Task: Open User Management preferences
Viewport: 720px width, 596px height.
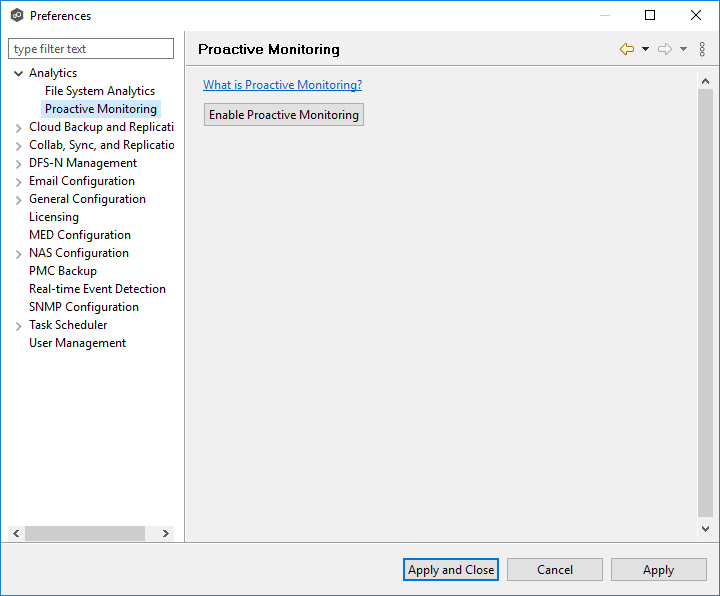Action: pos(78,343)
